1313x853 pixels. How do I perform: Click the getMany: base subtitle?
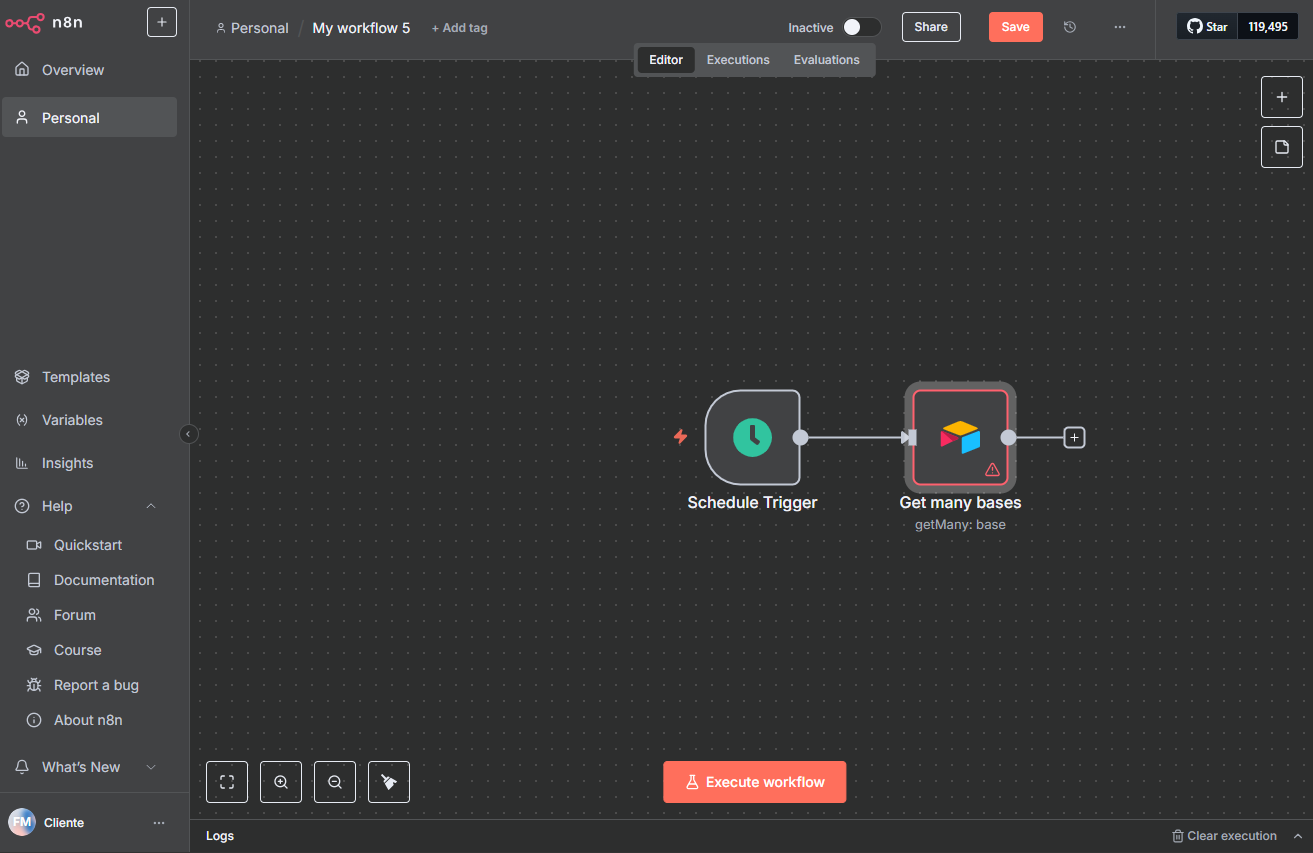[x=960, y=524]
